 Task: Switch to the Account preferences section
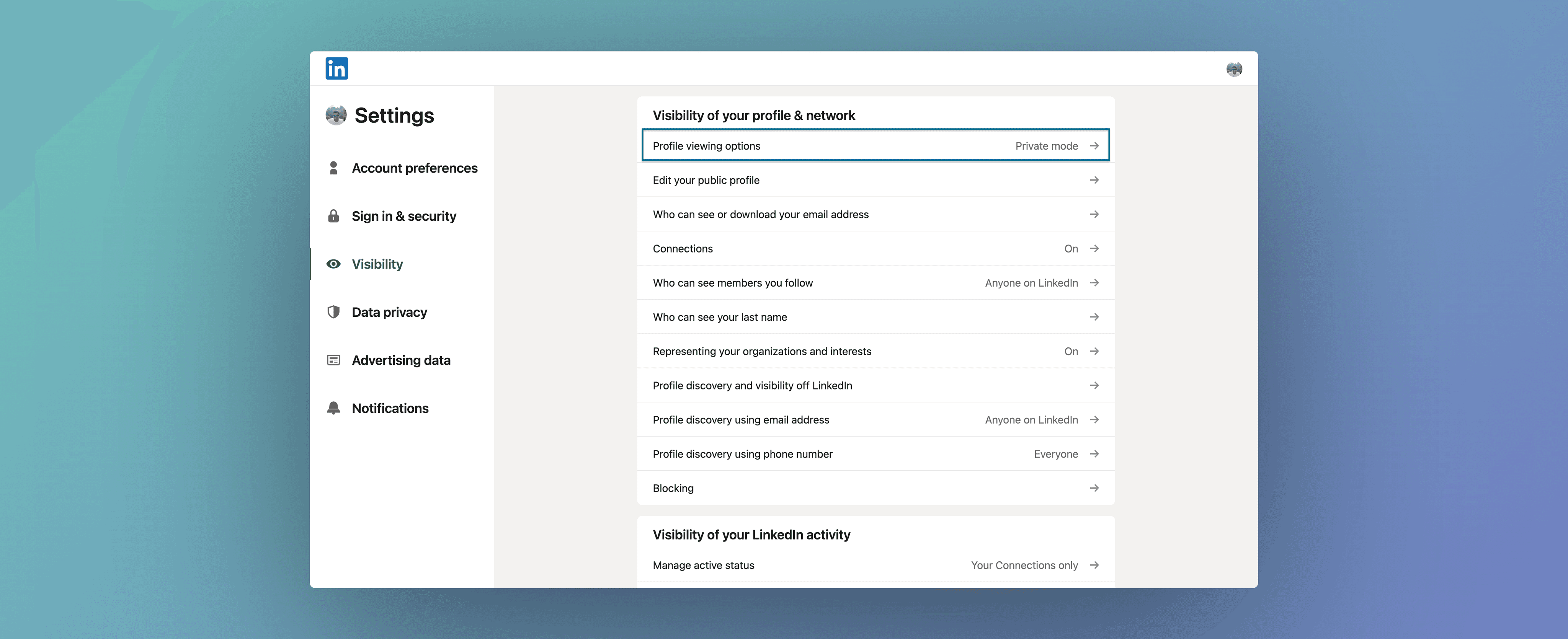[x=415, y=168]
